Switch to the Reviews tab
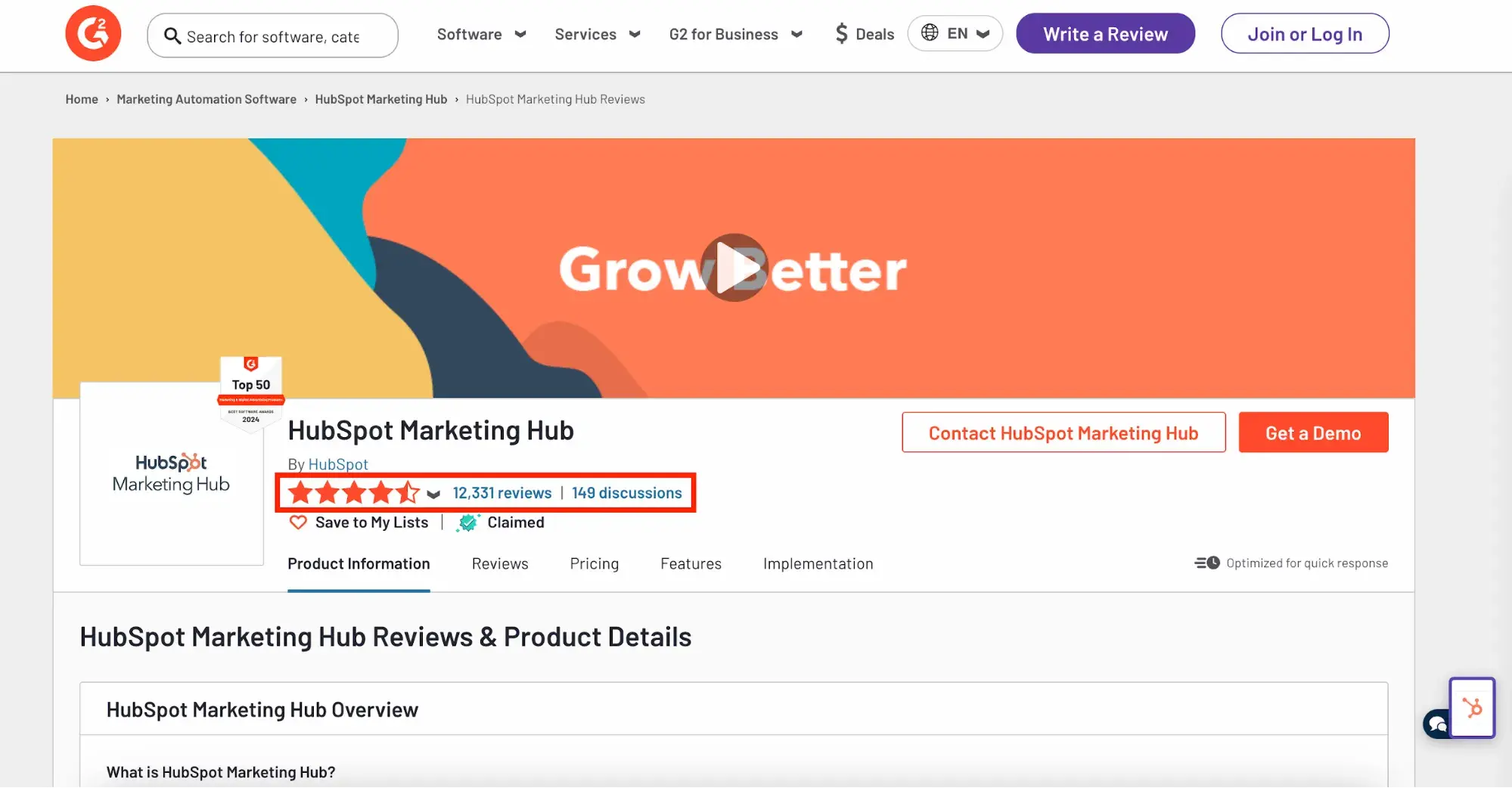 500,564
